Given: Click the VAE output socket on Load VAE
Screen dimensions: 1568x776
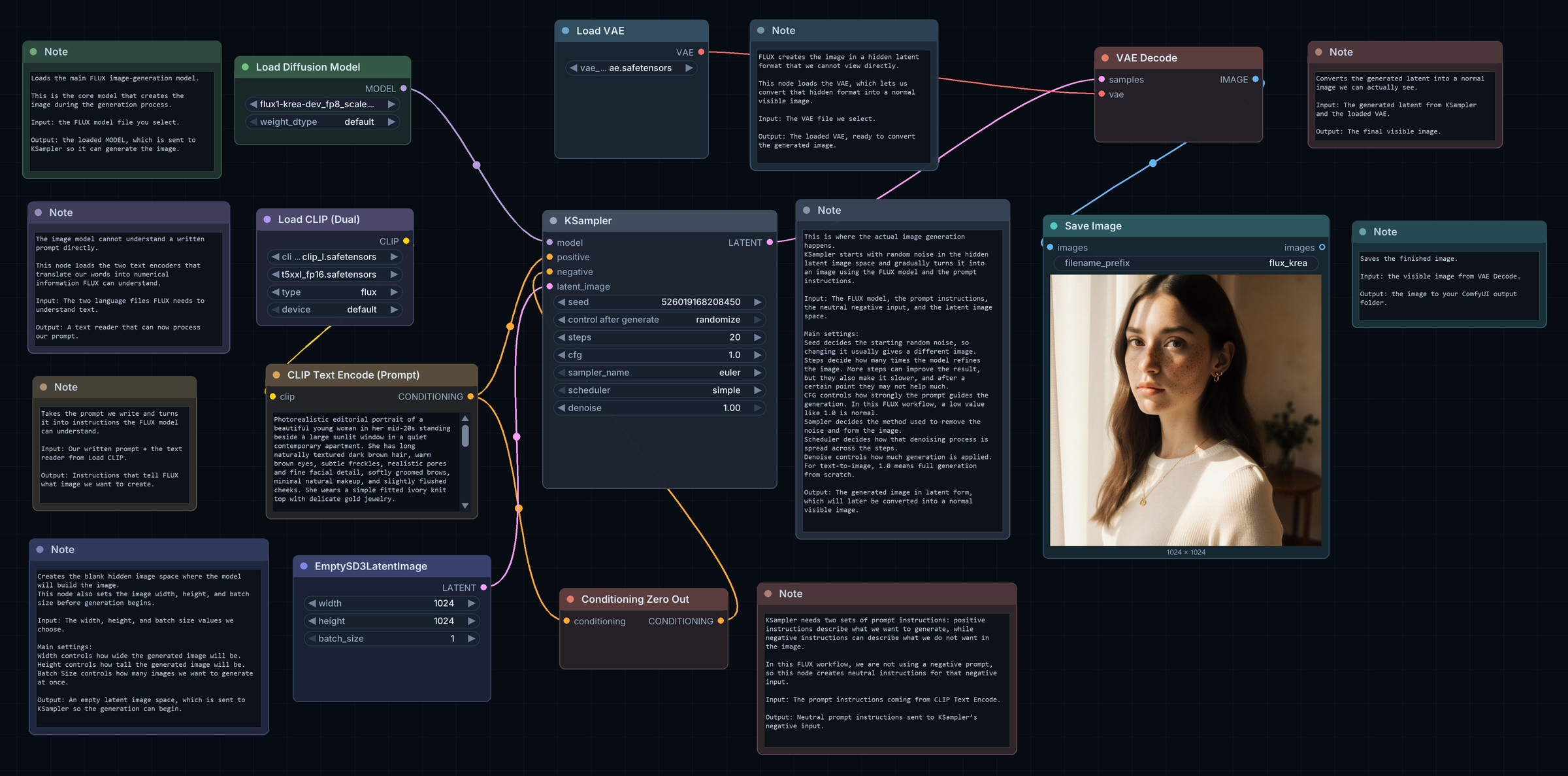Looking at the screenshot, I should (701, 52).
